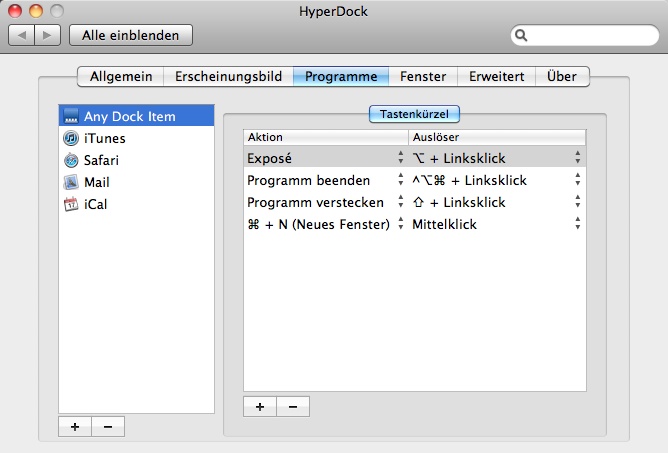This screenshot has height=453, width=668.
Task: Click the iTunes app icon
Action: pyautogui.click(x=71, y=138)
